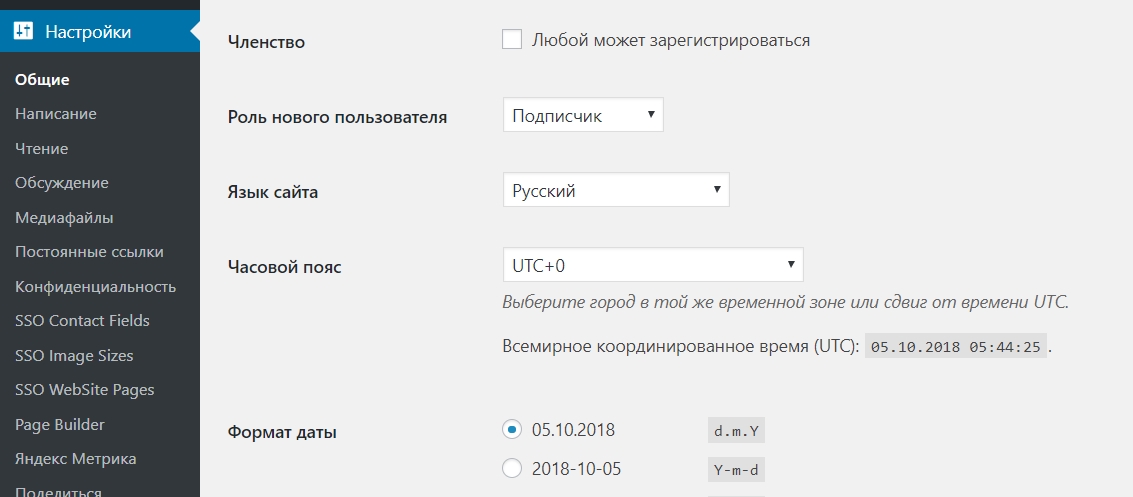Open the Часовой пояс UTC+0 dropdown
1133x497 pixels.
click(x=653, y=265)
